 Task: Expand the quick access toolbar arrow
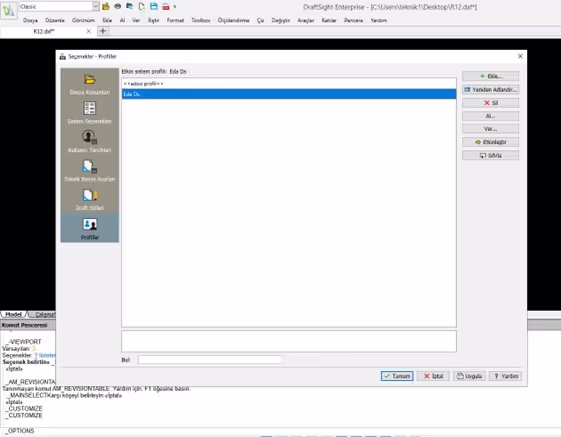pos(175,6)
